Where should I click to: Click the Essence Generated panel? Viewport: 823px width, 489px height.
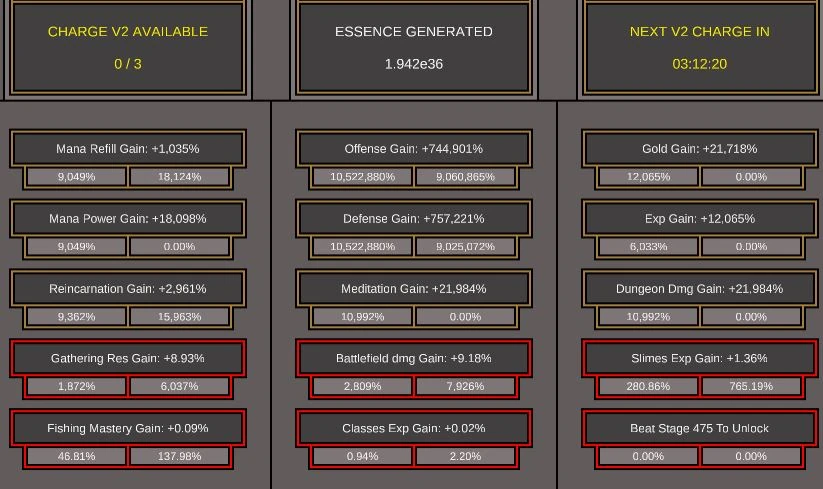413,47
